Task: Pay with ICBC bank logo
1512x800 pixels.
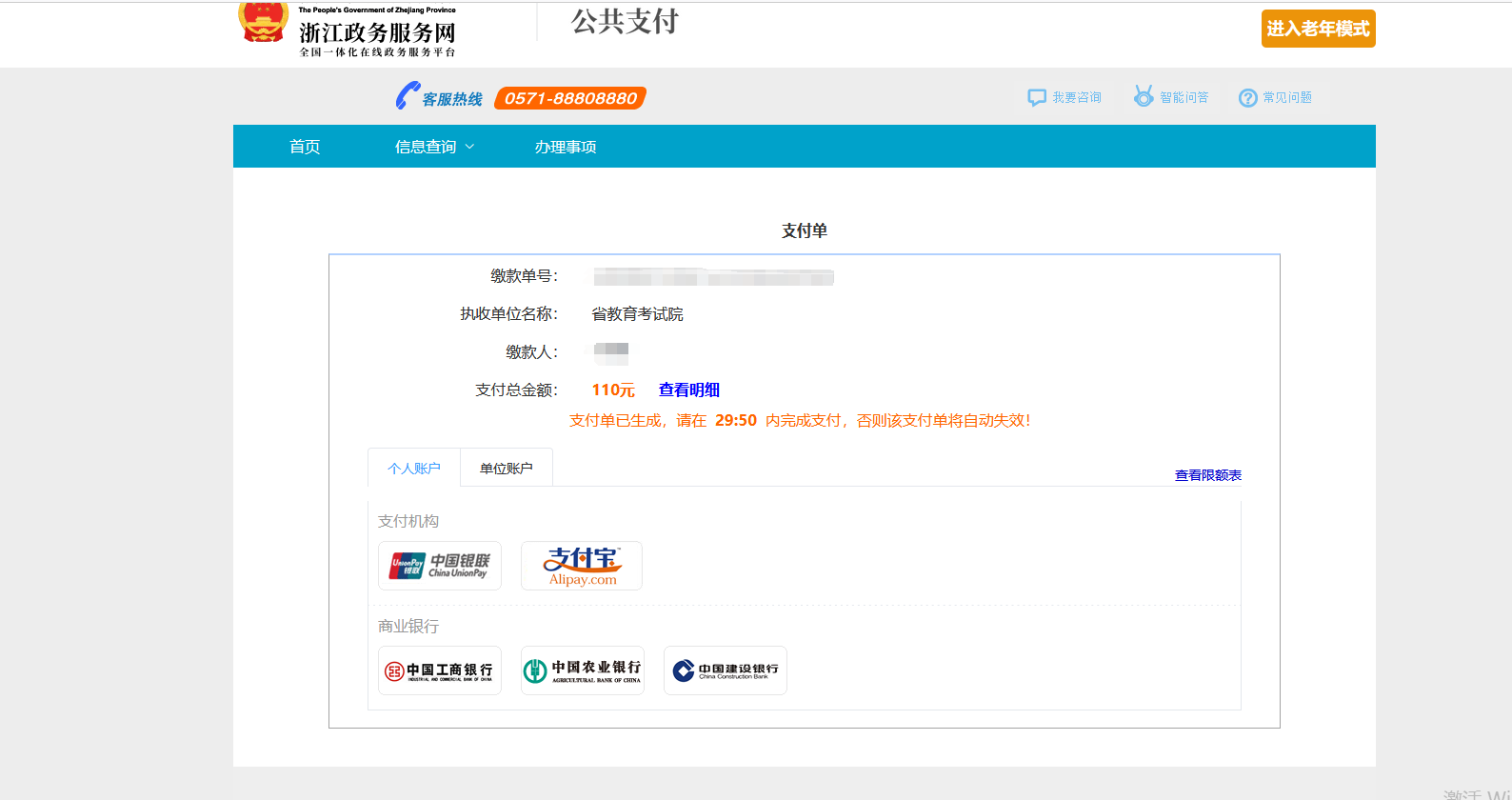Action: click(439, 670)
